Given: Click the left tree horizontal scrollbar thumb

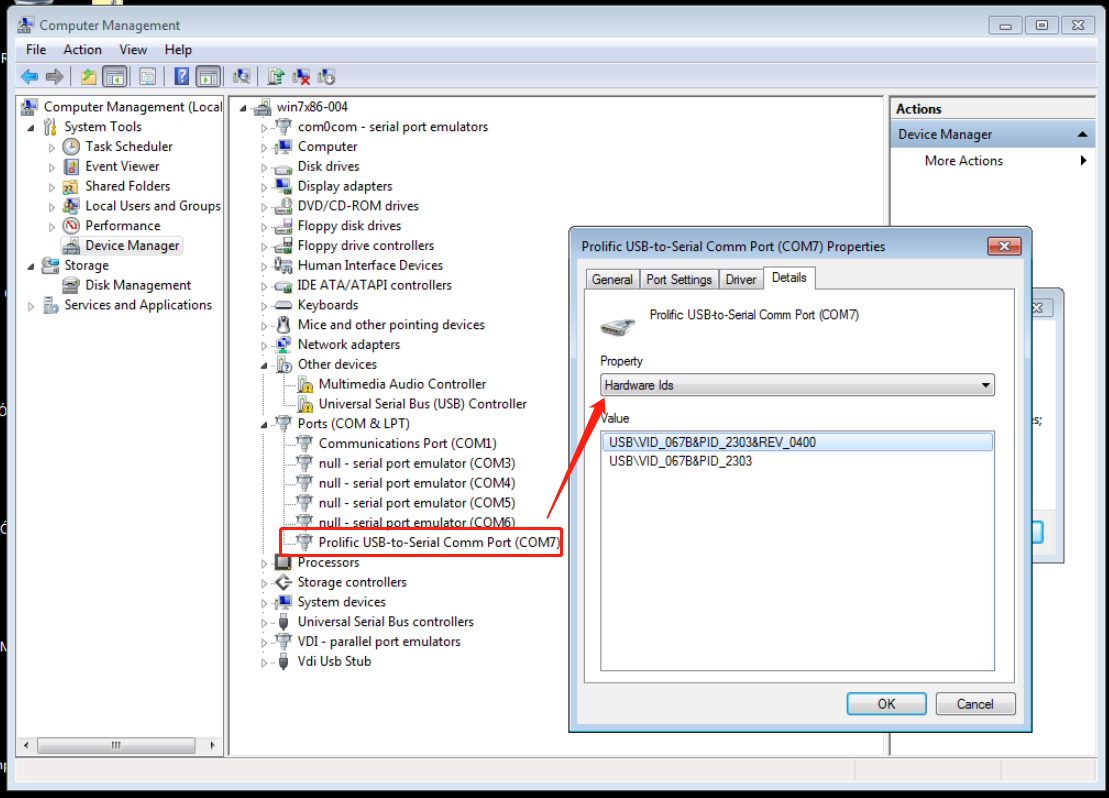Looking at the screenshot, I should 116,745.
